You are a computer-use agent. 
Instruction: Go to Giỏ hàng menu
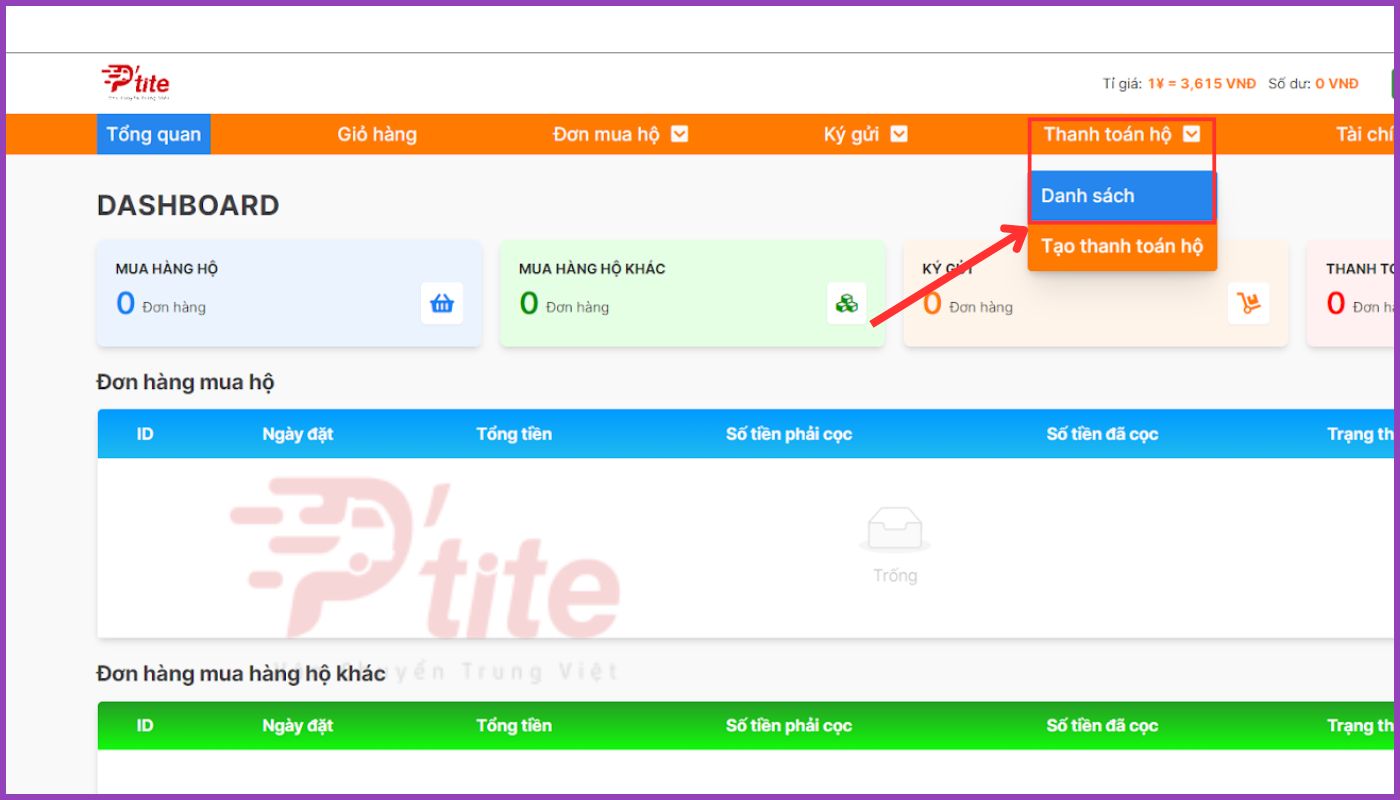point(377,134)
